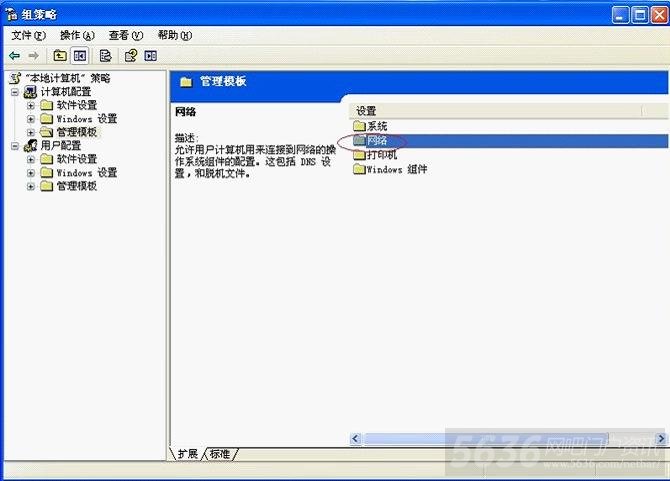
Task: Open the 查看(V) menu
Action: point(126,35)
